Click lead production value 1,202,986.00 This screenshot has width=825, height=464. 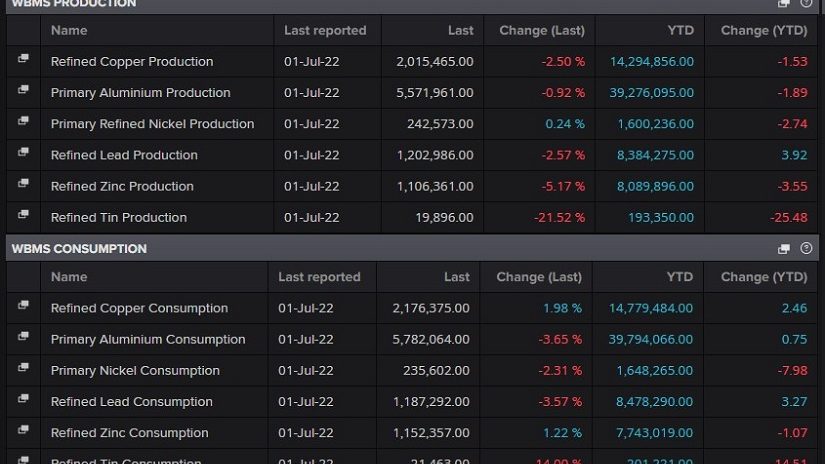[x=435, y=155]
